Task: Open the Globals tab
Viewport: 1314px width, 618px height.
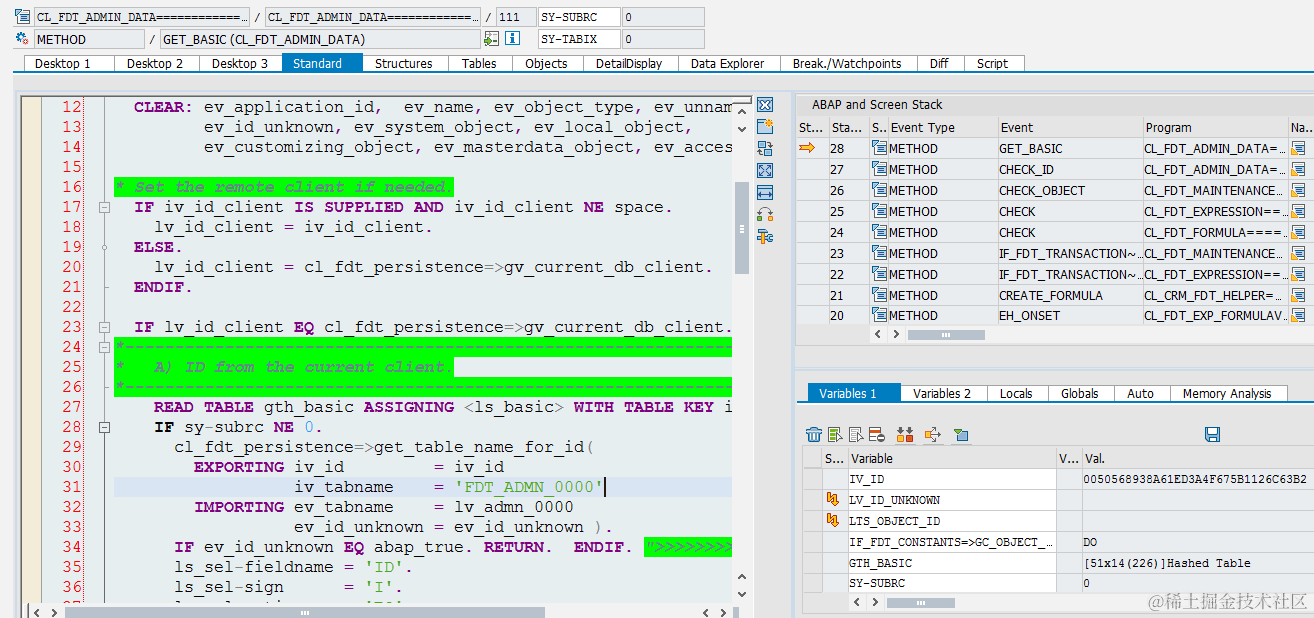Action: point(1080,393)
